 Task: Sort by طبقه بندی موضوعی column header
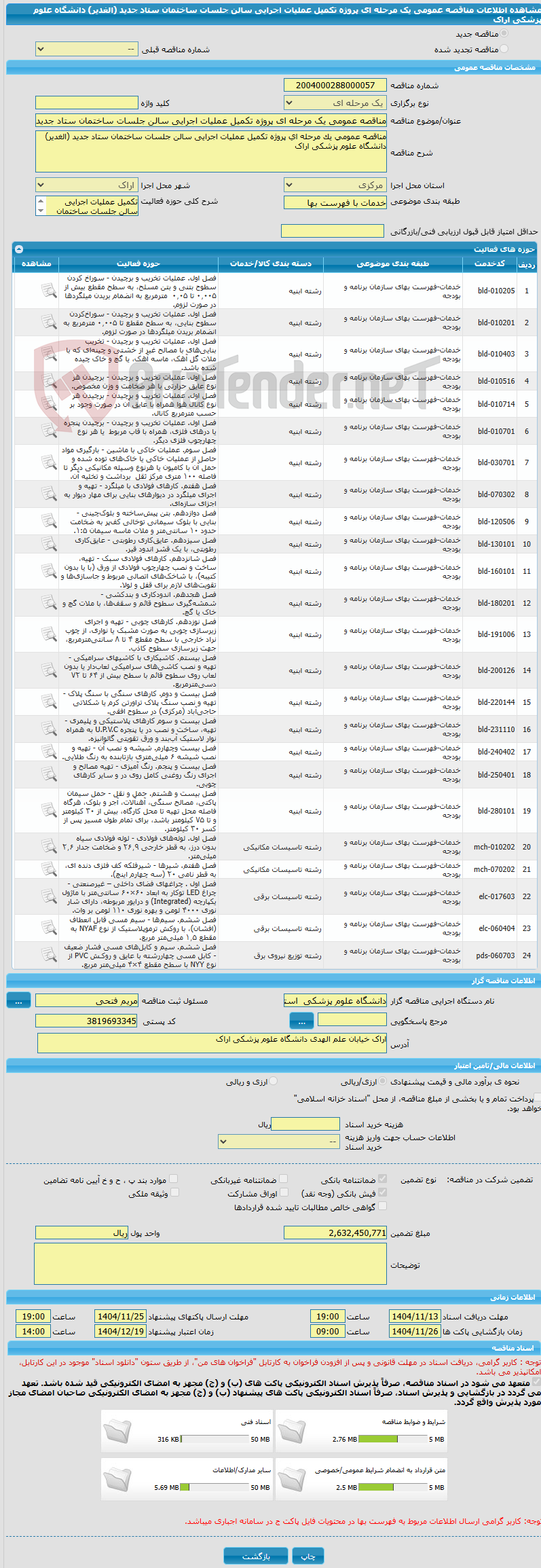click(393, 263)
